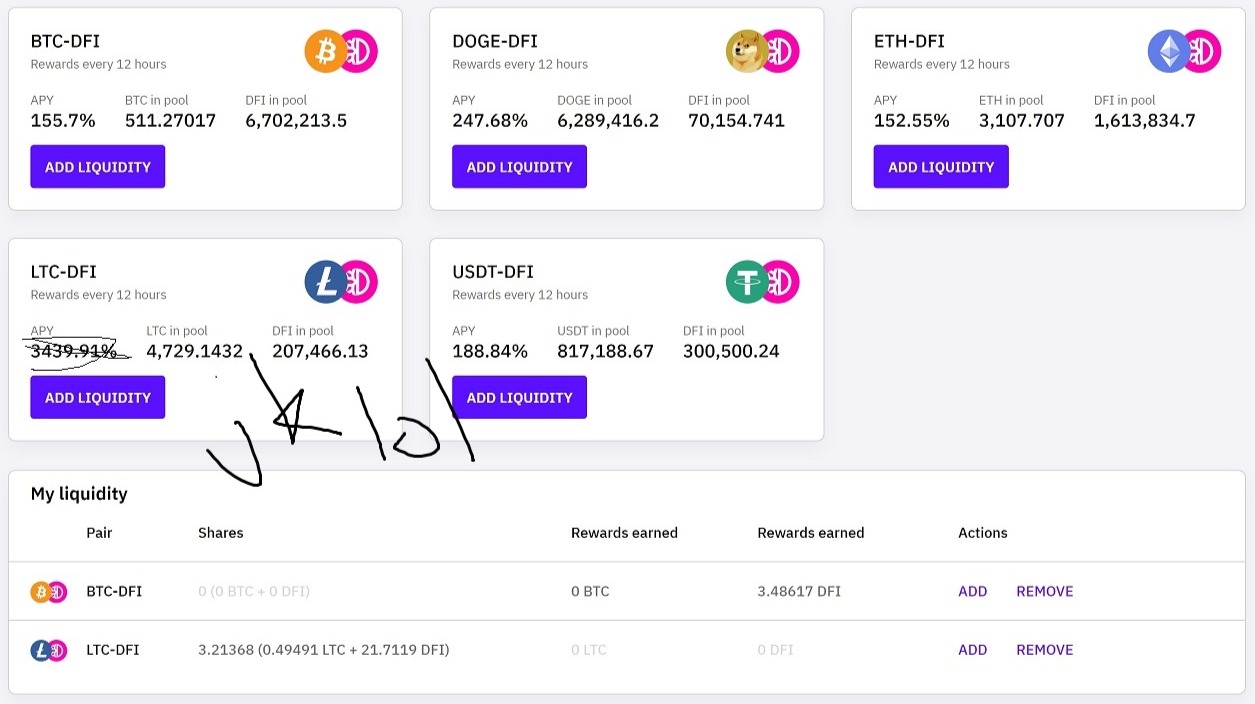The height and width of the screenshot is (704, 1255).
Task: Add liquidity to the USDT-DFI pool
Action: point(519,398)
